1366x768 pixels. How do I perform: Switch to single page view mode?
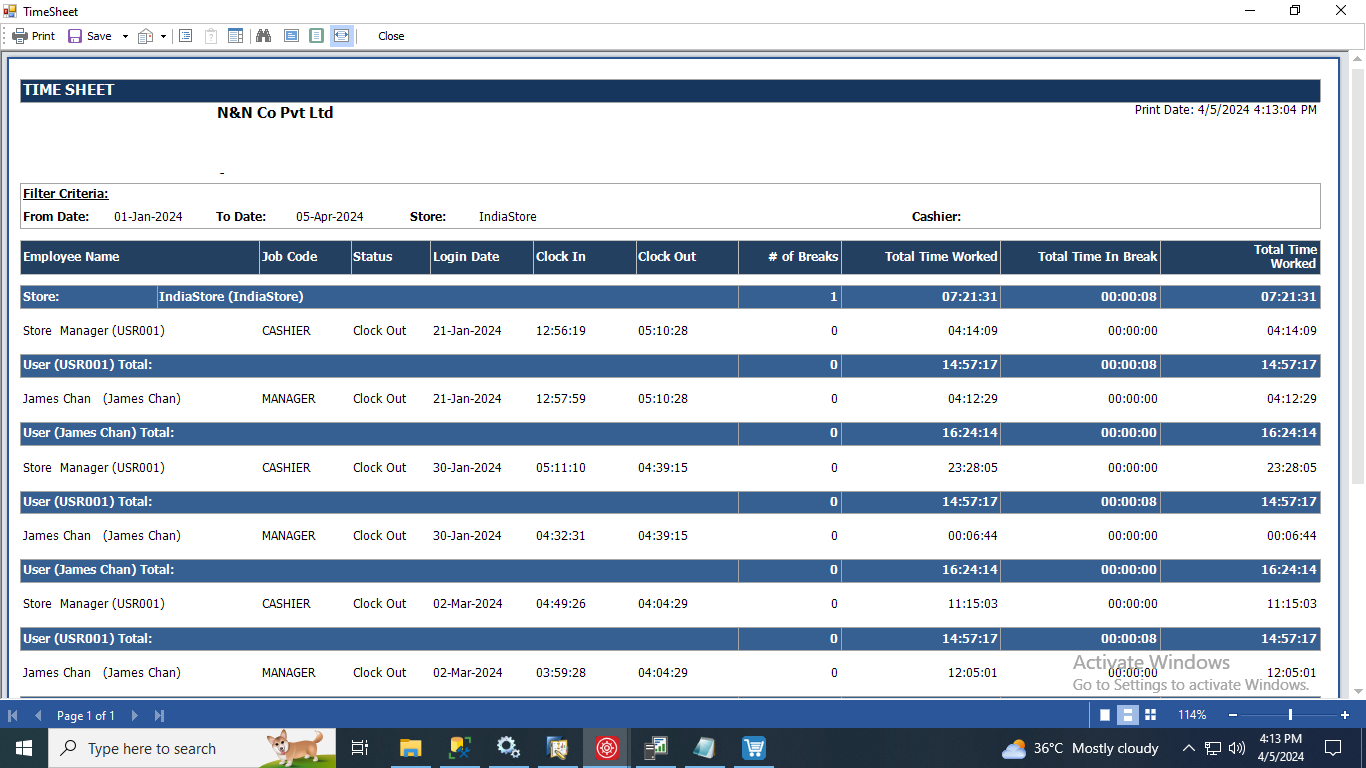1105,715
